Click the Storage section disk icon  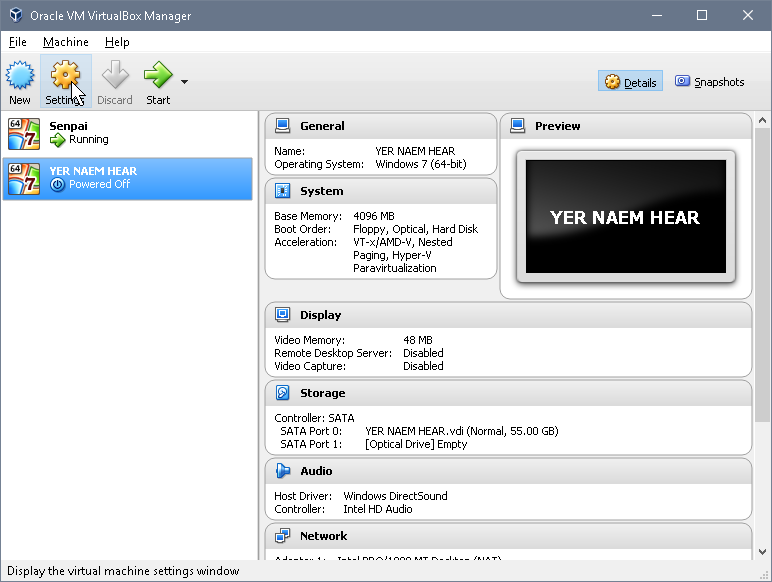pos(283,392)
